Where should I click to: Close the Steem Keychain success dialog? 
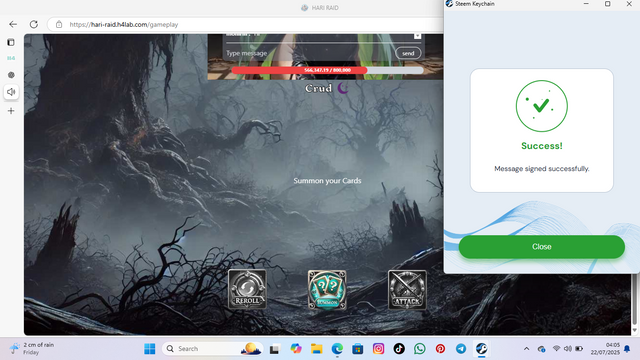(x=542, y=247)
